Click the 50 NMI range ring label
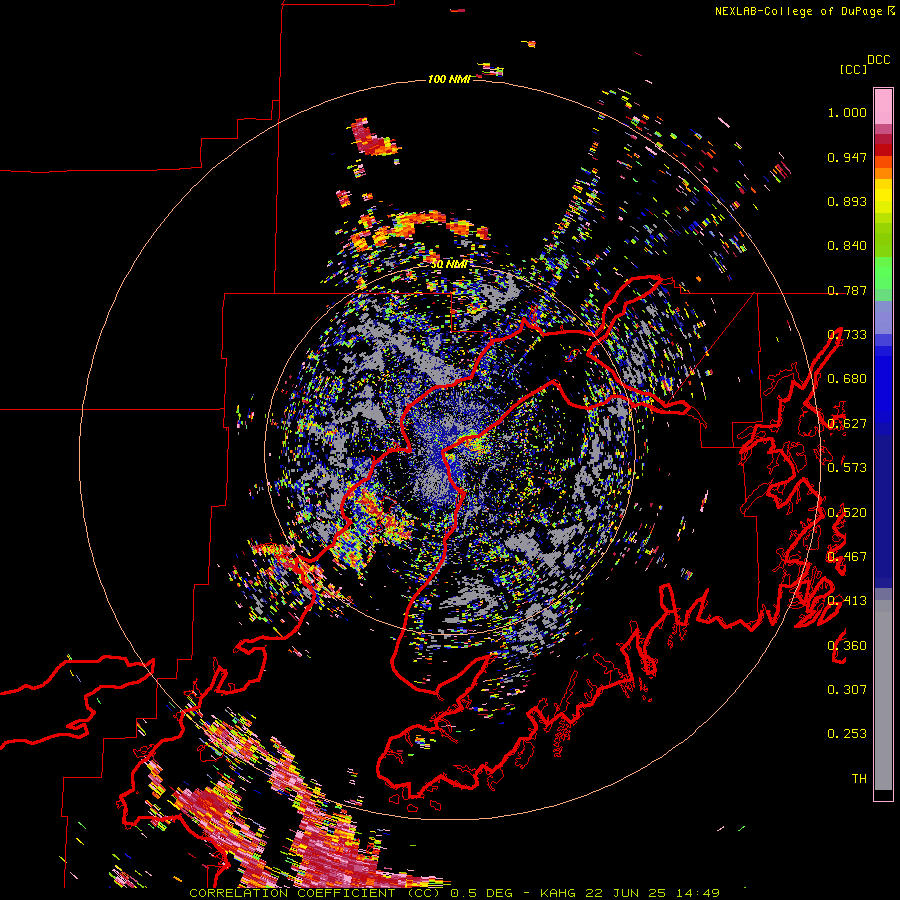The image size is (900, 900). pos(449,265)
